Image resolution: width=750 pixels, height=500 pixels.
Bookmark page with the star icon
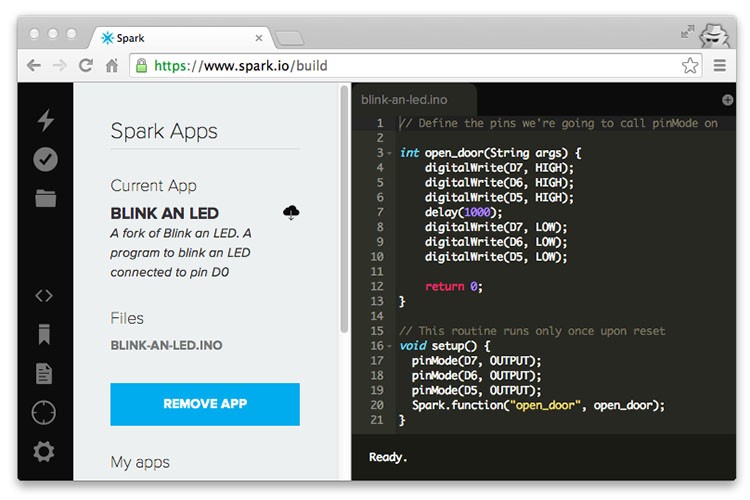click(x=690, y=65)
